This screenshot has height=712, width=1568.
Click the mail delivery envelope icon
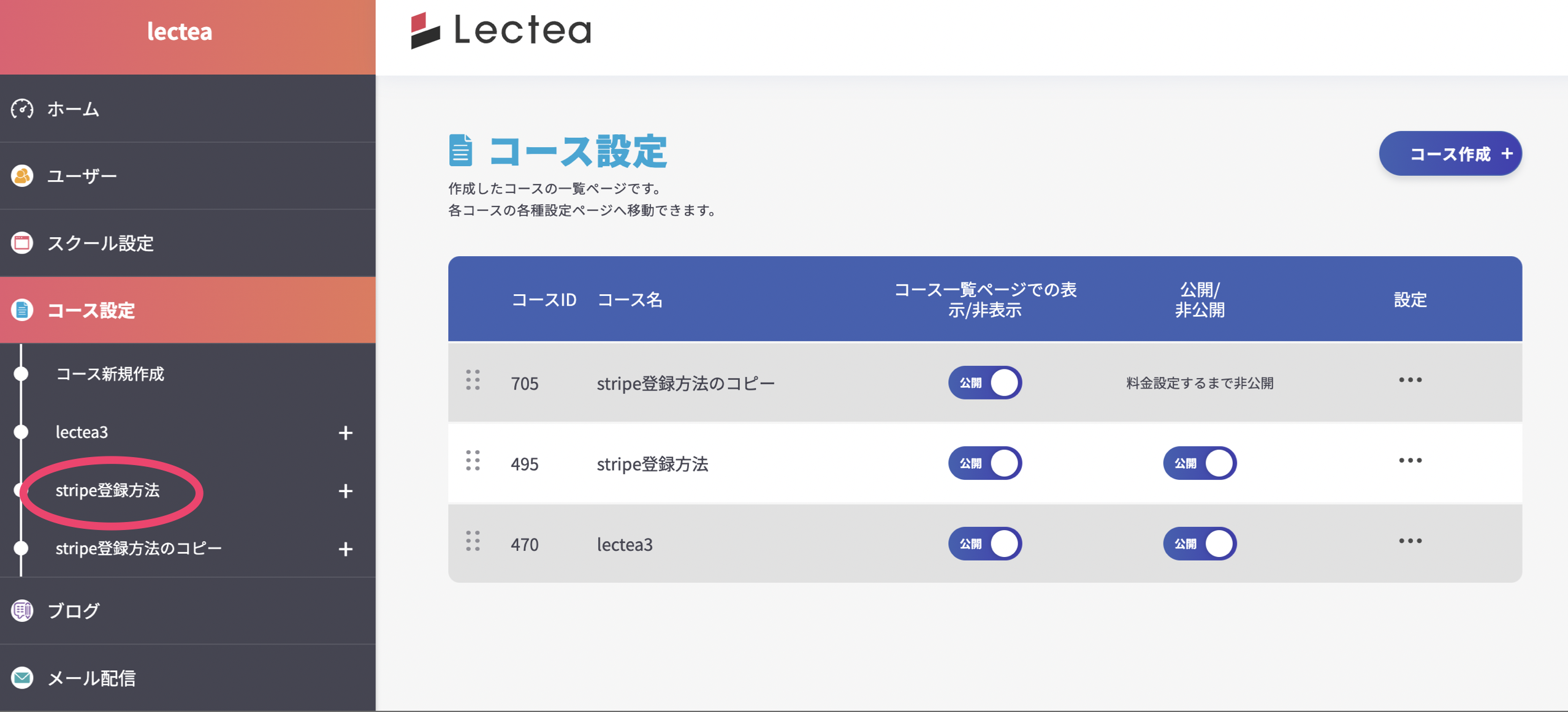[x=22, y=678]
